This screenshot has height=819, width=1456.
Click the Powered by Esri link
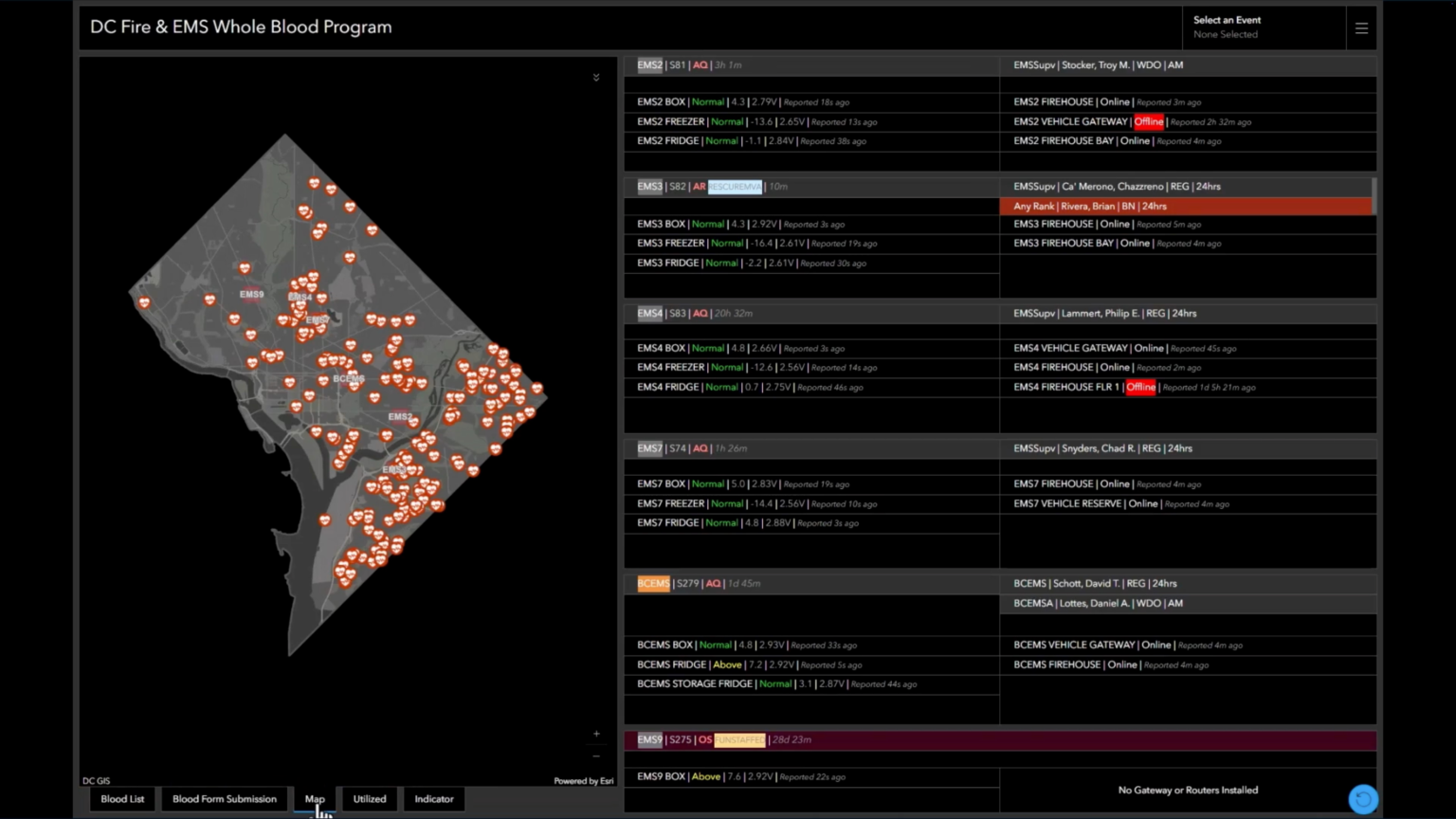click(583, 780)
